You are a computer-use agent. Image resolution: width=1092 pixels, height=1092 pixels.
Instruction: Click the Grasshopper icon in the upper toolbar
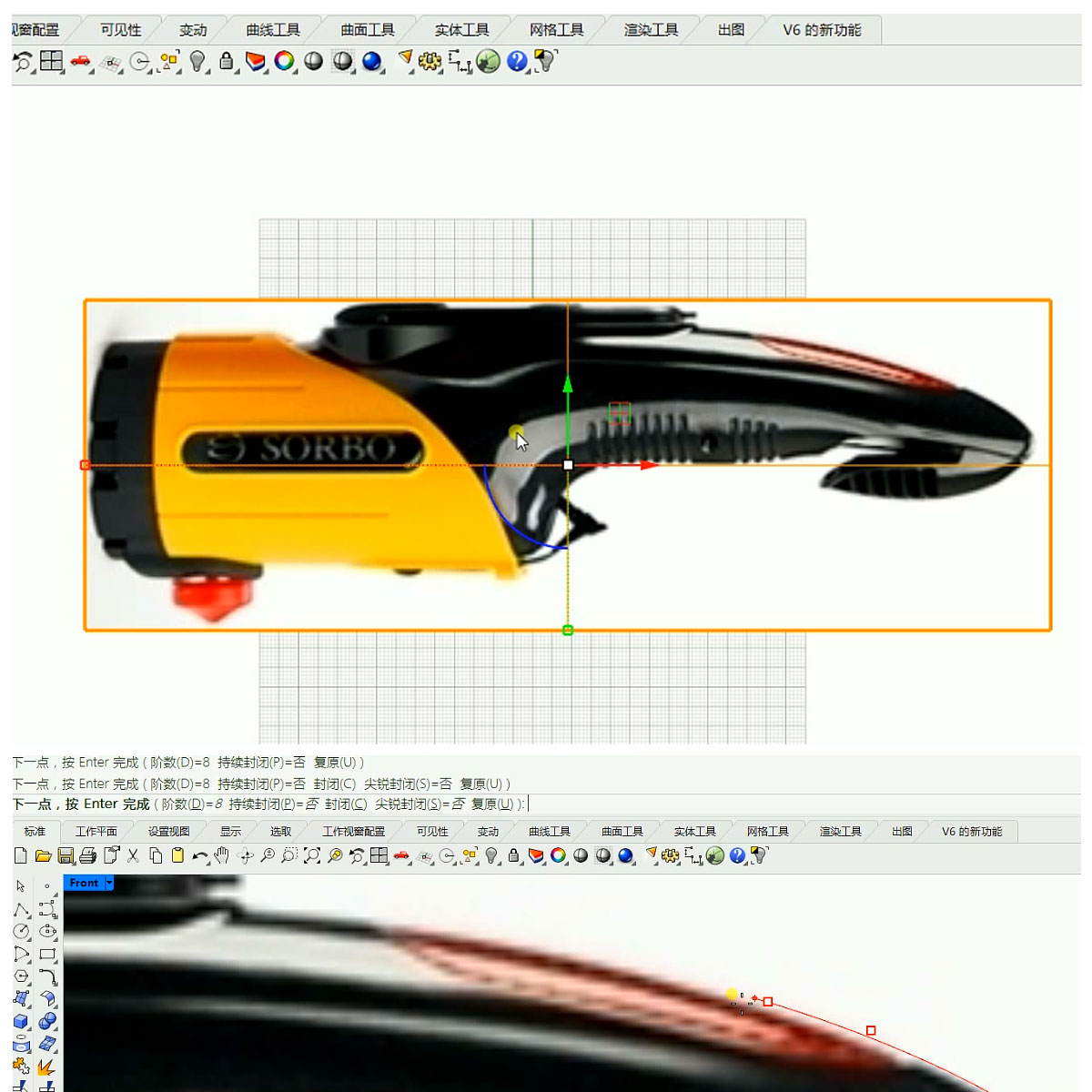489,61
